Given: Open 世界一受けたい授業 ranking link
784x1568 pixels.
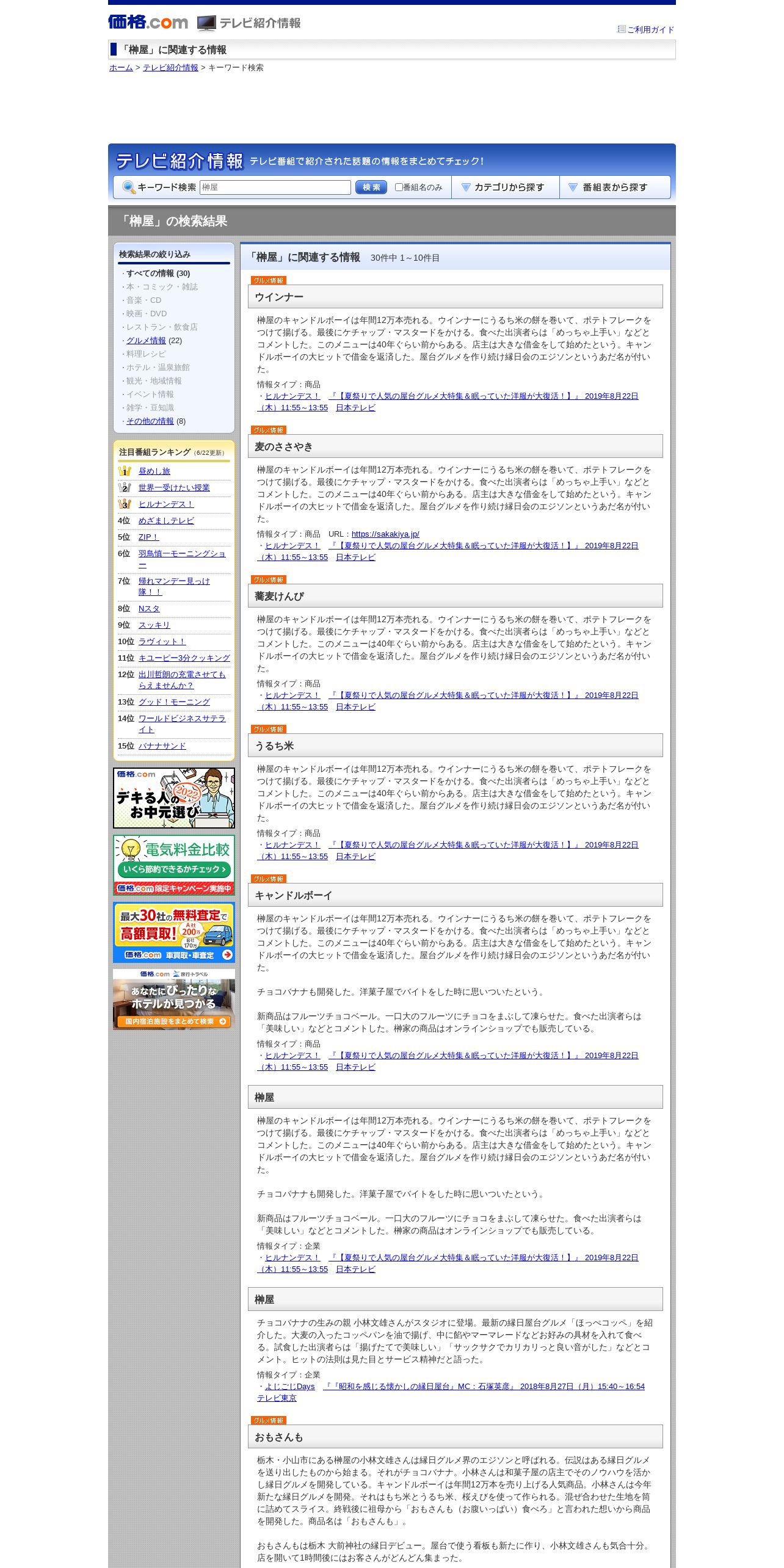Looking at the screenshot, I should click(x=174, y=488).
